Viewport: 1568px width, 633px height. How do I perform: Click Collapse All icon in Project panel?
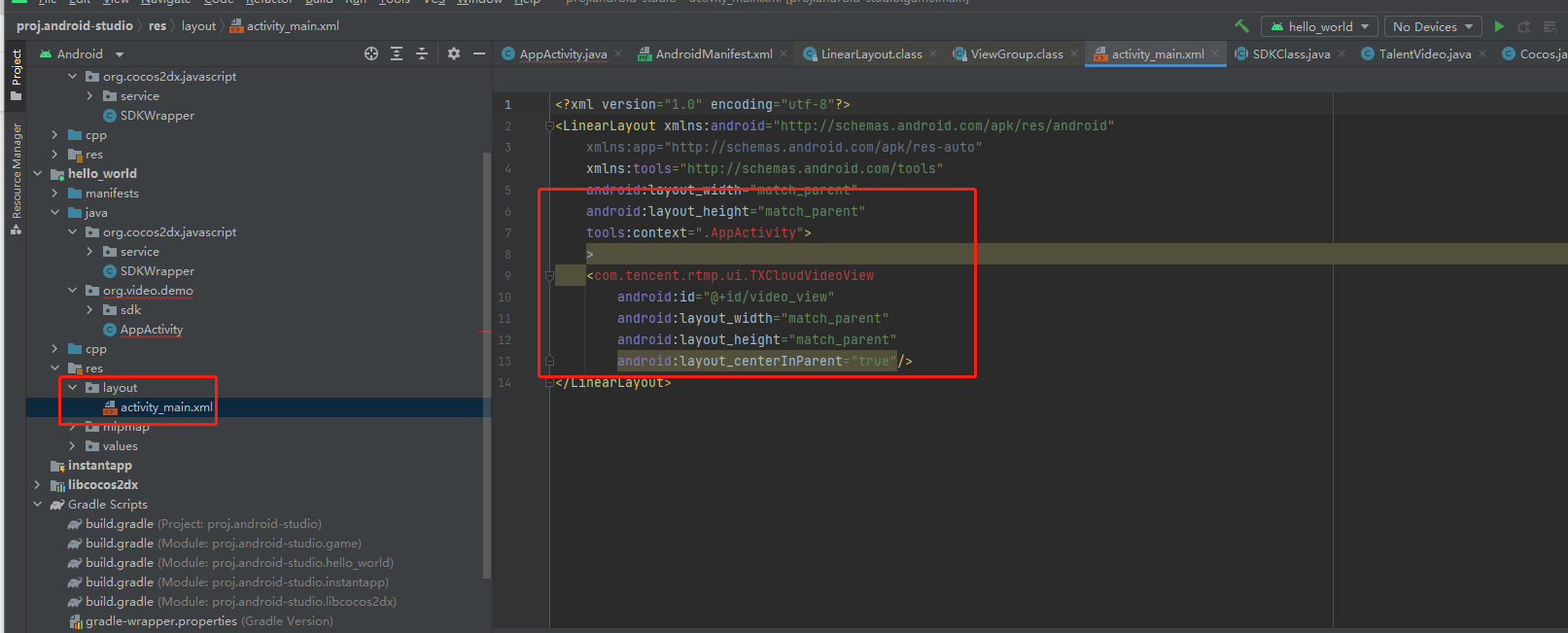pos(422,53)
